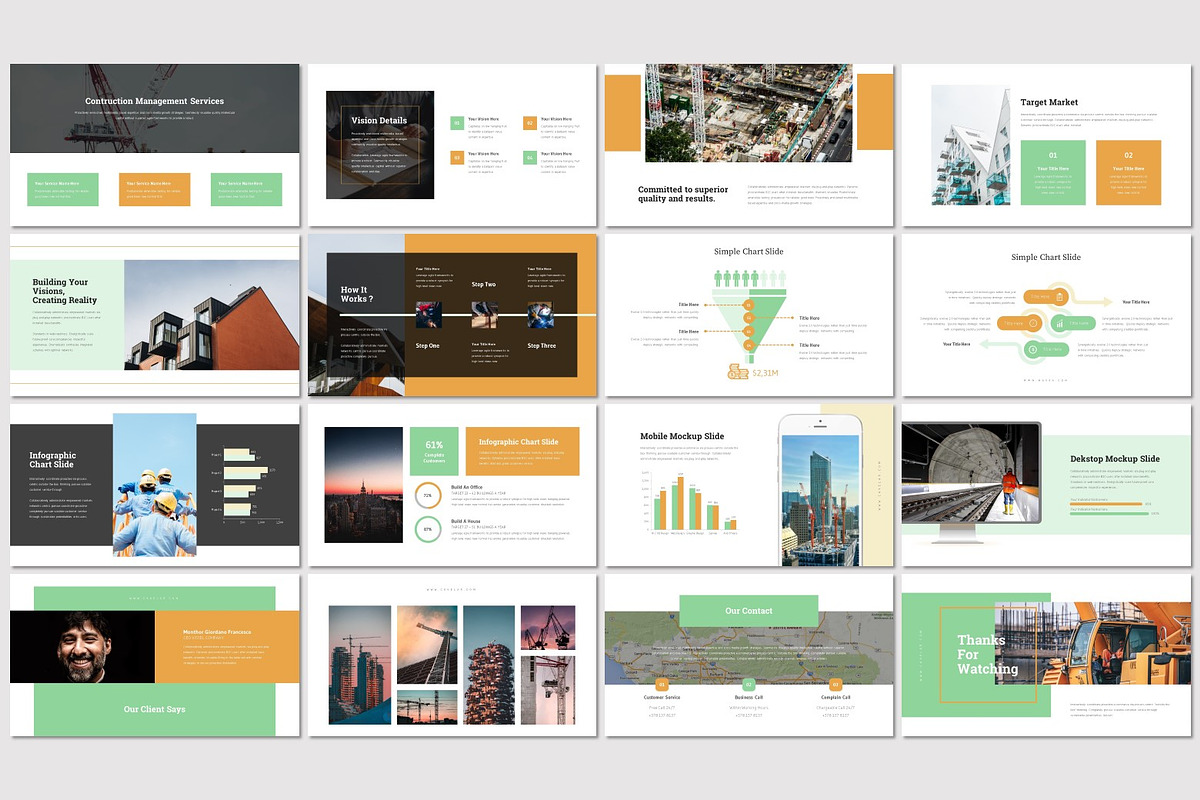Click the orange icon above Complain Call

[x=835, y=685]
